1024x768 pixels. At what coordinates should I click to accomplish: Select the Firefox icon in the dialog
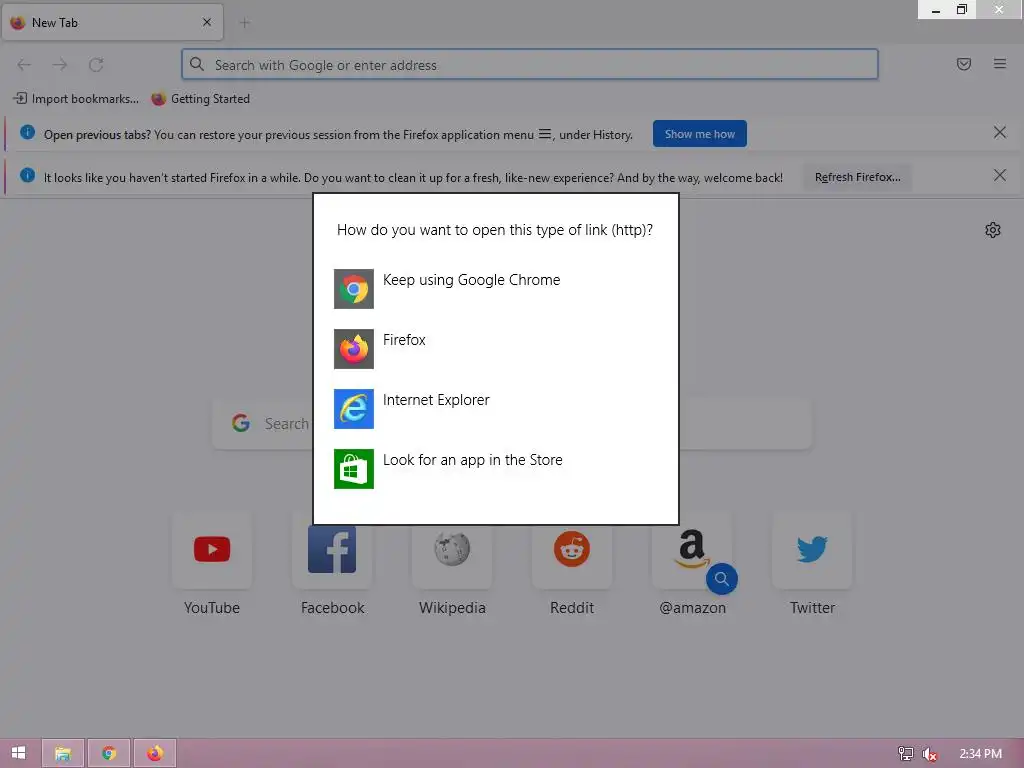point(353,349)
